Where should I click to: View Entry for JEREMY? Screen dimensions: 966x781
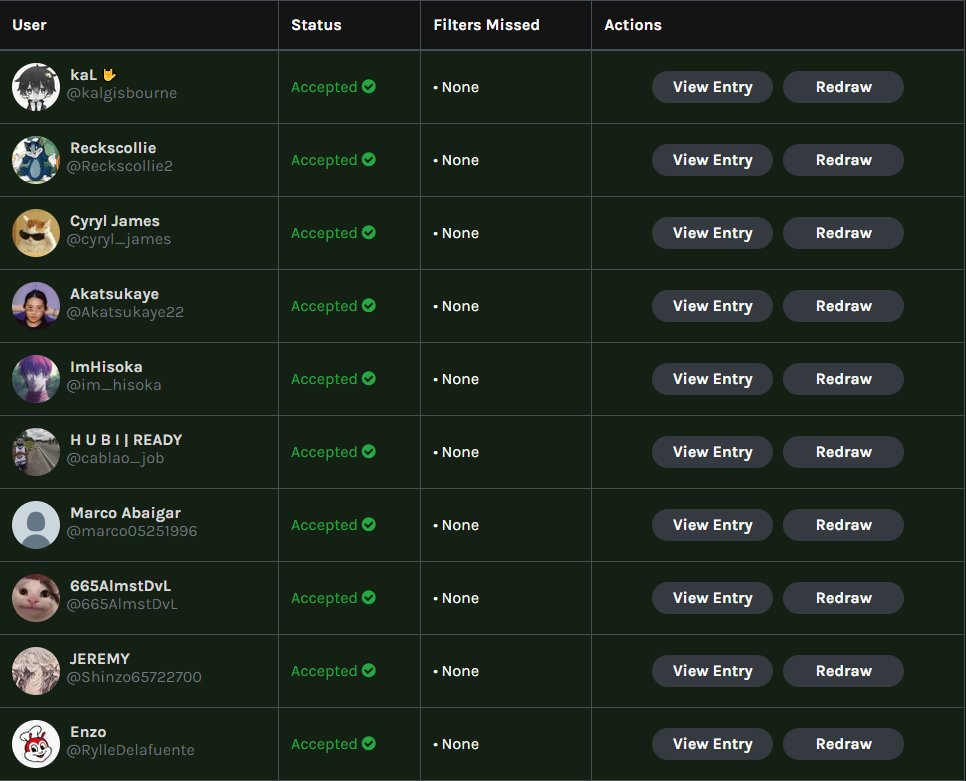tap(712, 671)
